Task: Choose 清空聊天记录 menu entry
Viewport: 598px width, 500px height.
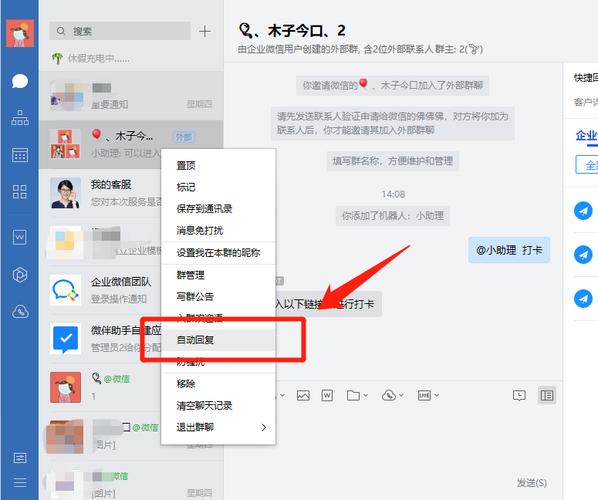Action: [x=218, y=405]
